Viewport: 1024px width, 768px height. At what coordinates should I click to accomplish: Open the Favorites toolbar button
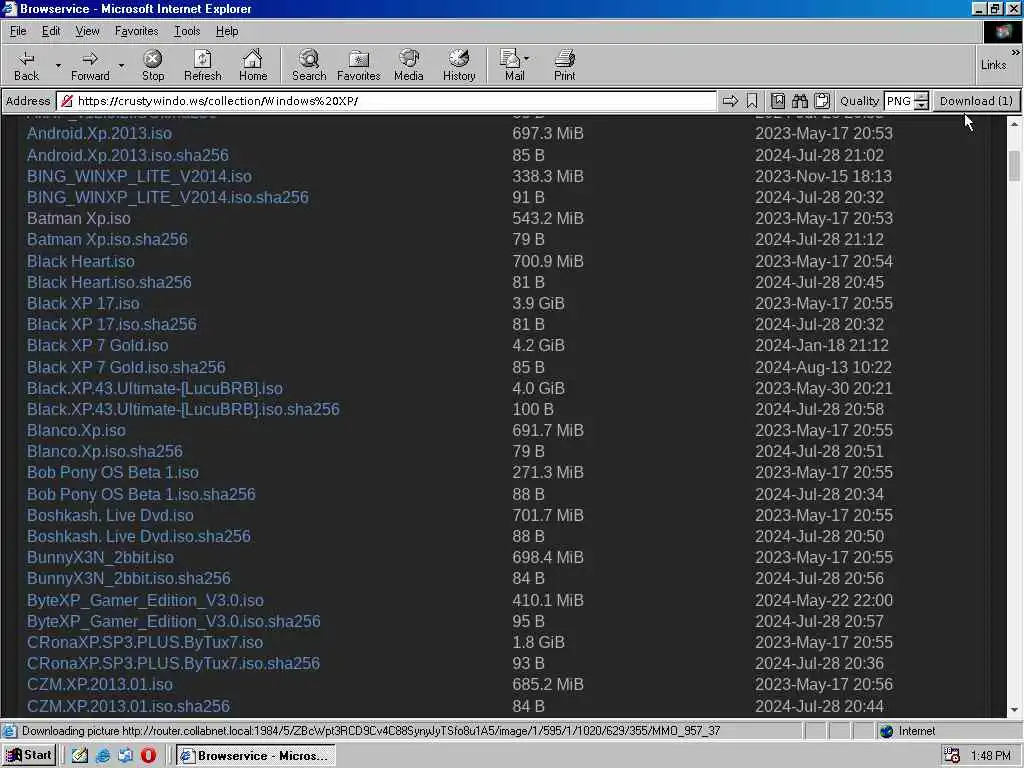[359, 65]
